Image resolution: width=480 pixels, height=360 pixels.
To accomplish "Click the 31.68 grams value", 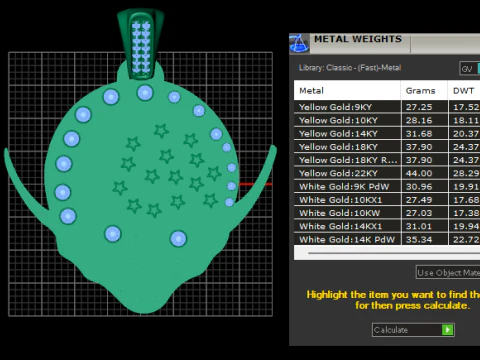I will click(419, 134).
